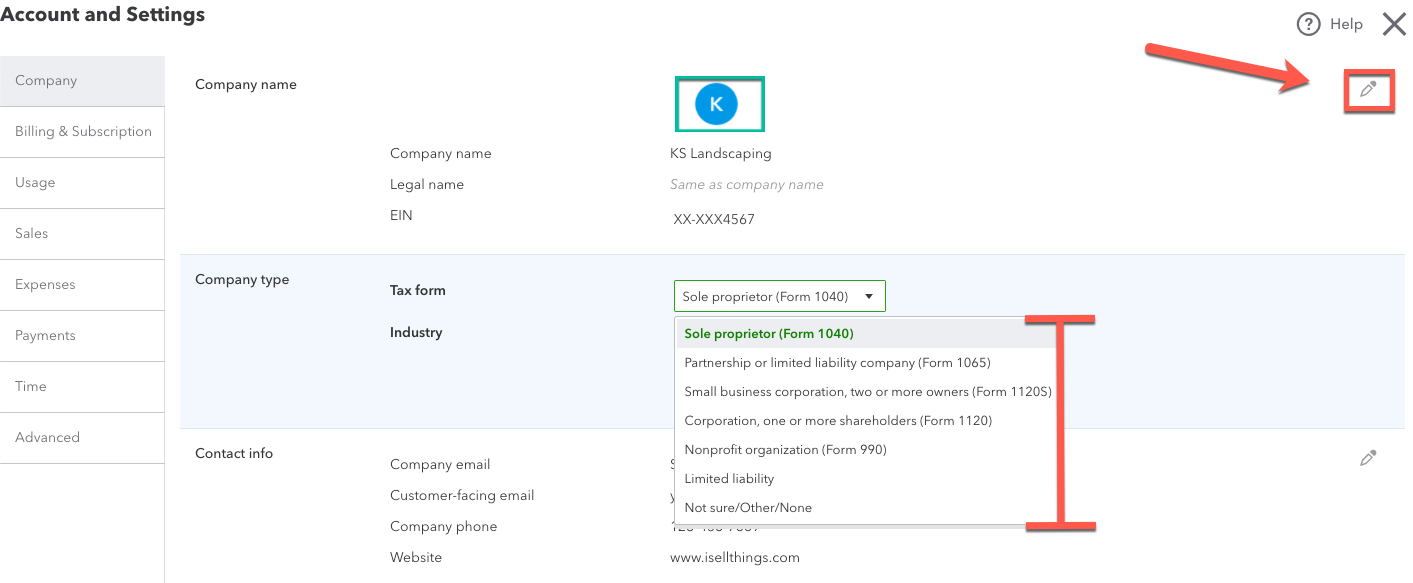Select Sole proprietor (Form 1040) option

(768, 334)
